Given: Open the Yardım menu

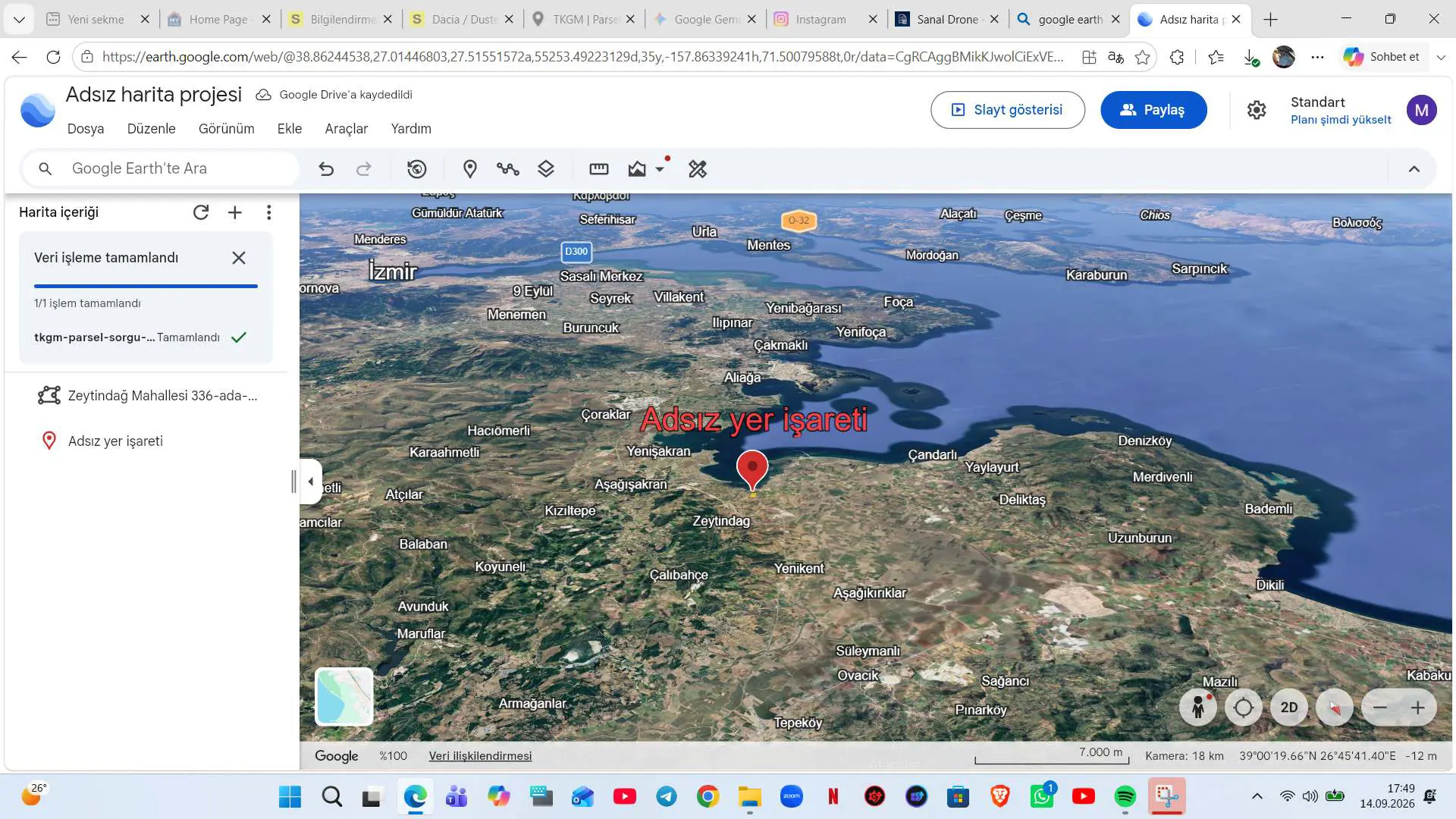Looking at the screenshot, I should 411,129.
